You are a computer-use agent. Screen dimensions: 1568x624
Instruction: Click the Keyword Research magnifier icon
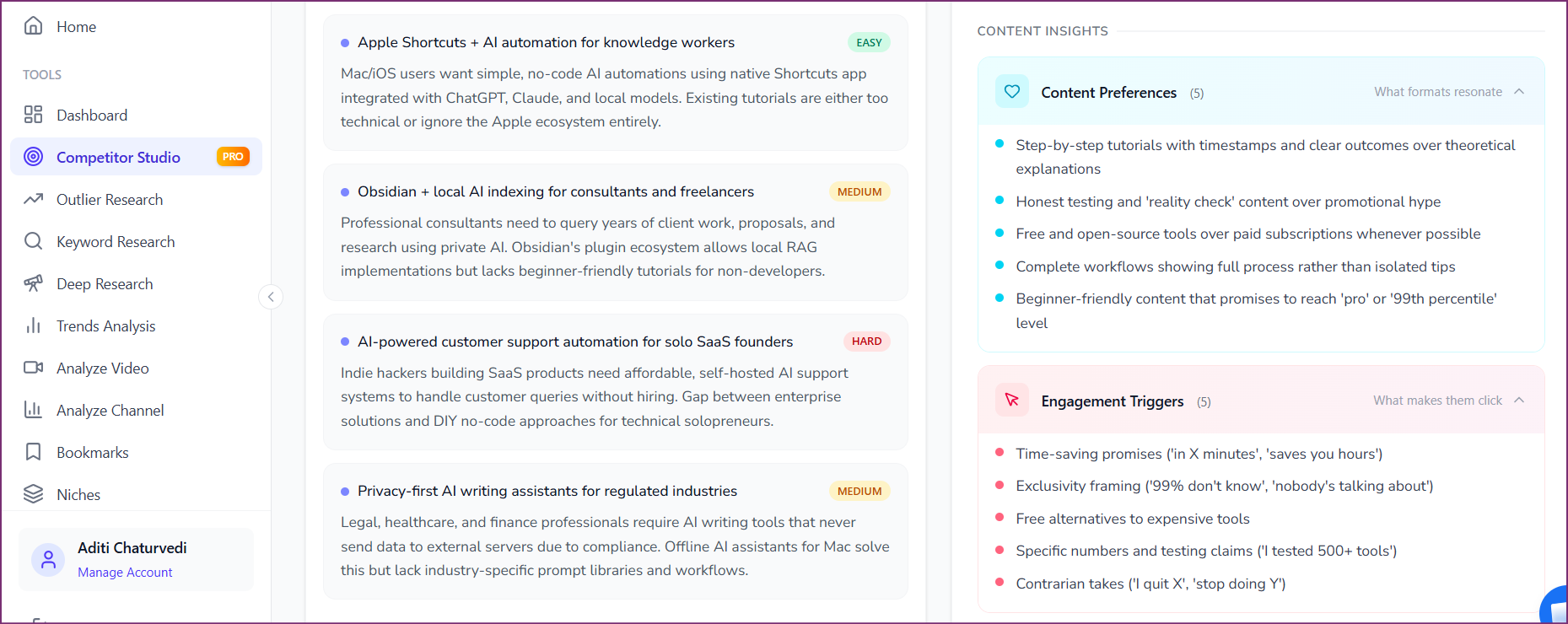33,241
